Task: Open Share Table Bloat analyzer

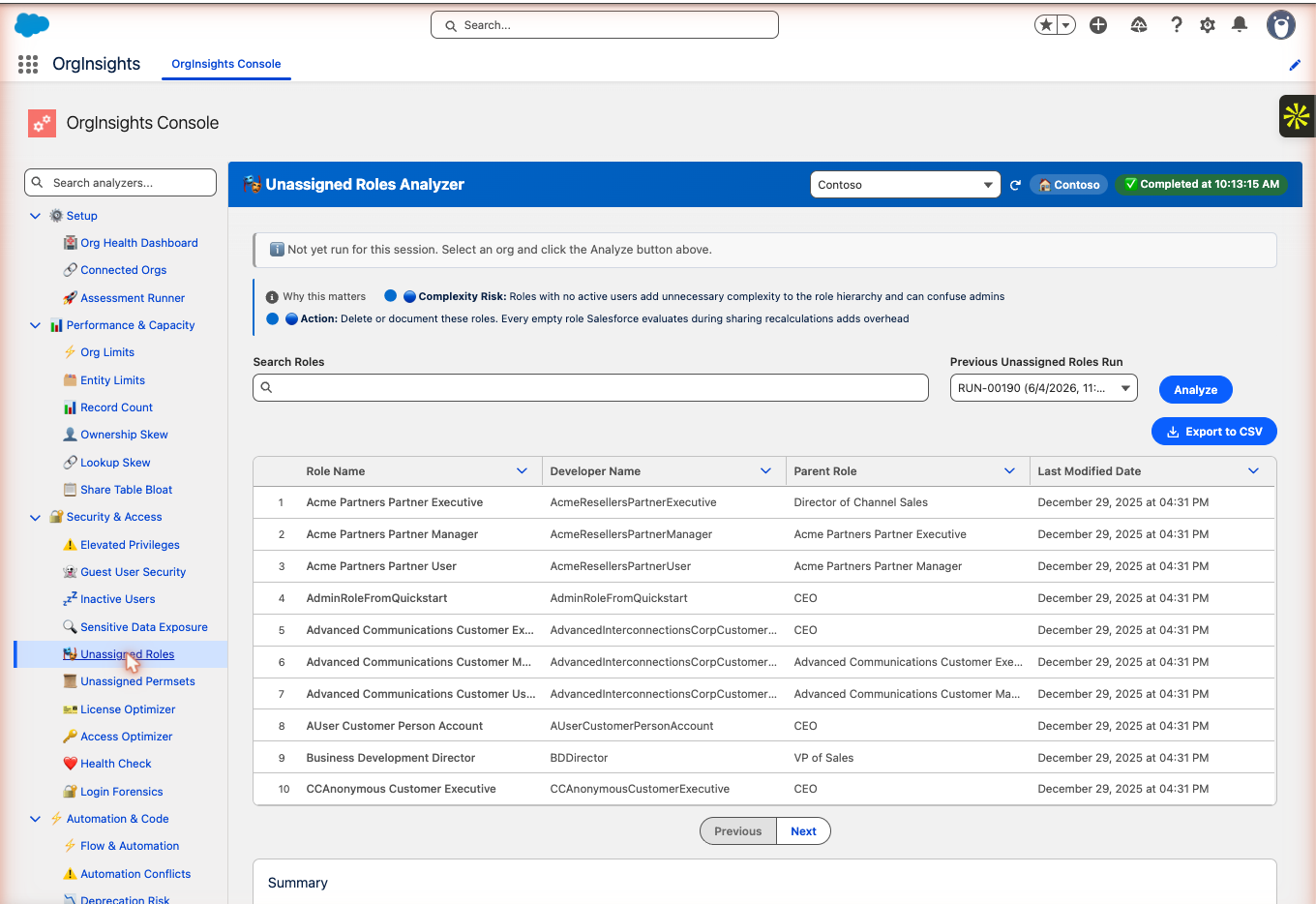Action: coord(127,490)
